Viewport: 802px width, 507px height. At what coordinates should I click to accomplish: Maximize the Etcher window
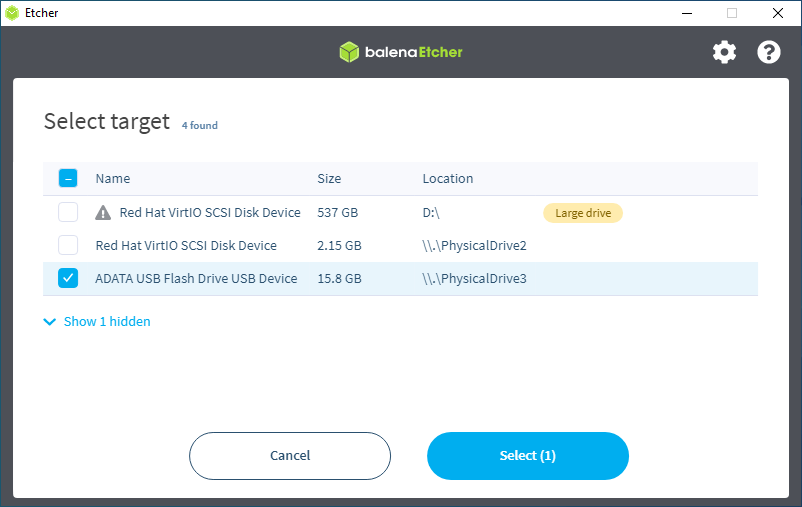point(732,13)
